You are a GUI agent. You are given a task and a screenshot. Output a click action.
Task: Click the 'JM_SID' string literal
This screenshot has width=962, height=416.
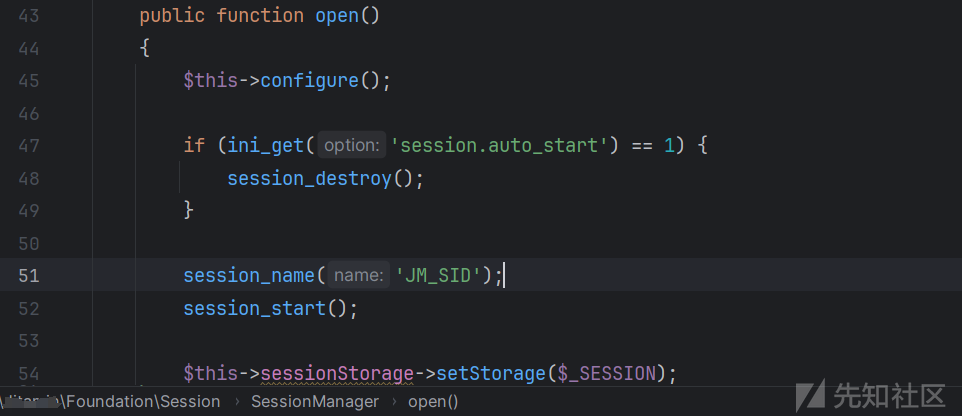pos(438,275)
